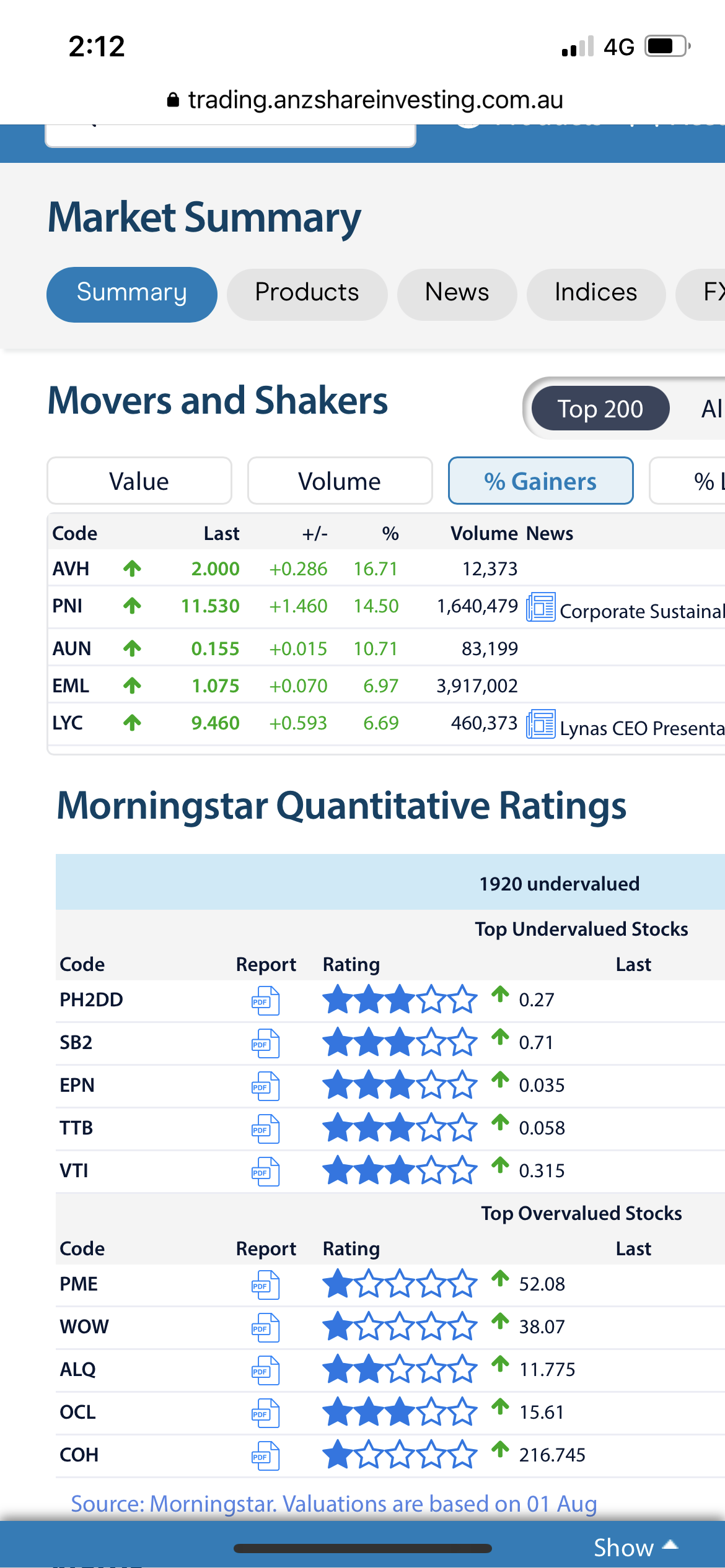The height and width of the screenshot is (1568, 725).
Task: Select the EML volume 3,917,002
Action: tap(477, 686)
